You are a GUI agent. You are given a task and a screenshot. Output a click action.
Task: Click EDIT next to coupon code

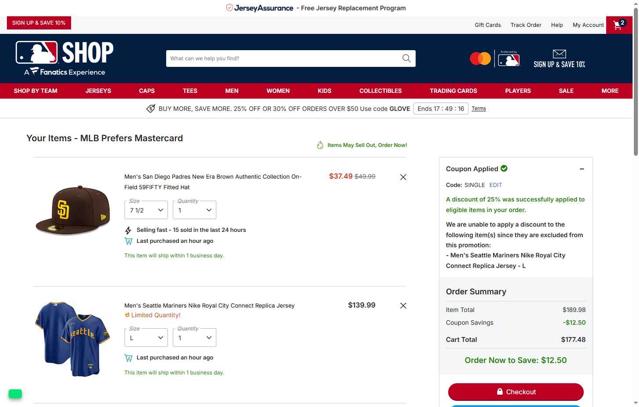pos(496,185)
